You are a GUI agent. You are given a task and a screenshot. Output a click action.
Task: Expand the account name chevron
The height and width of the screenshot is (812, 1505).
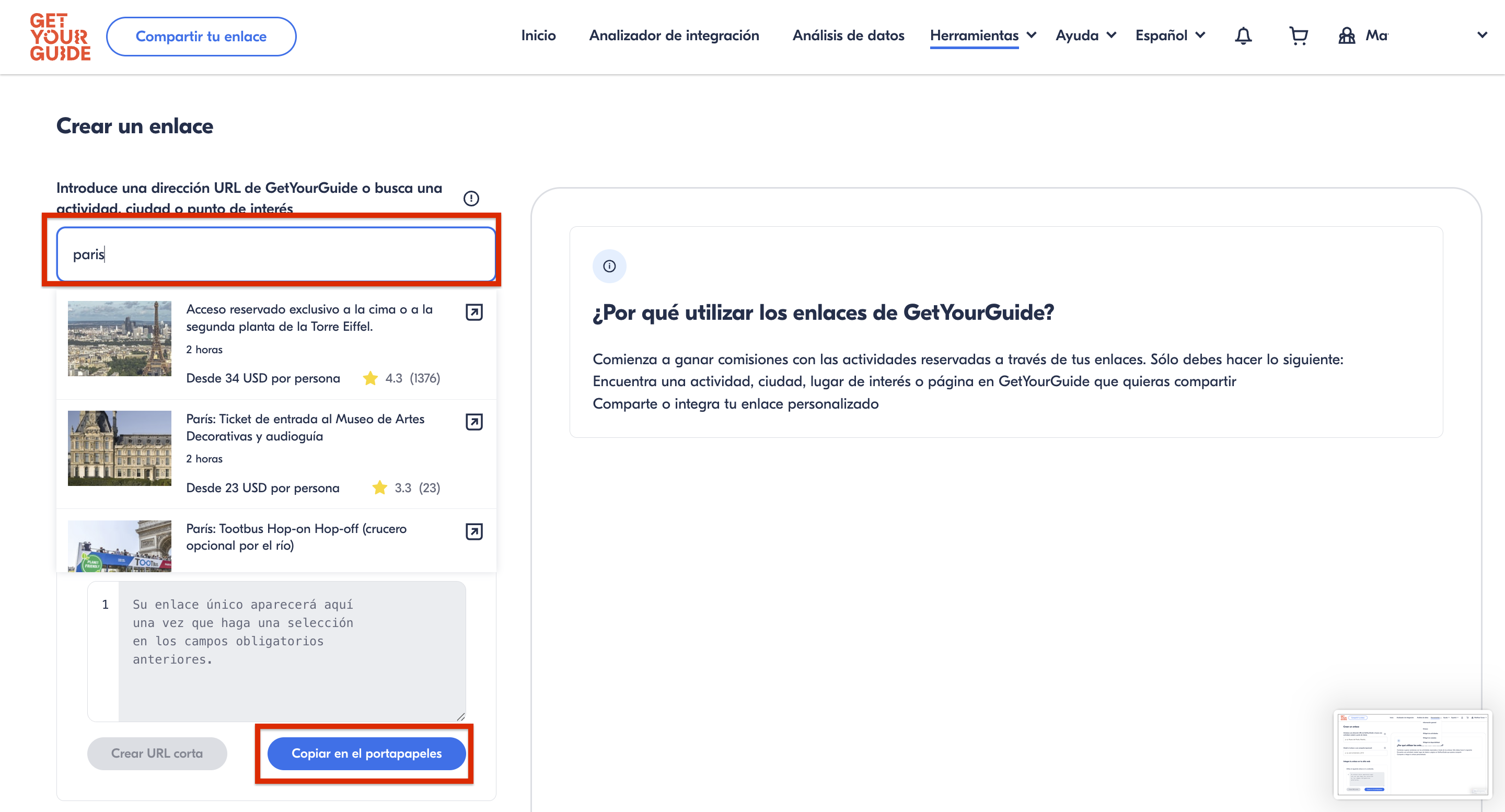[x=1482, y=35]
